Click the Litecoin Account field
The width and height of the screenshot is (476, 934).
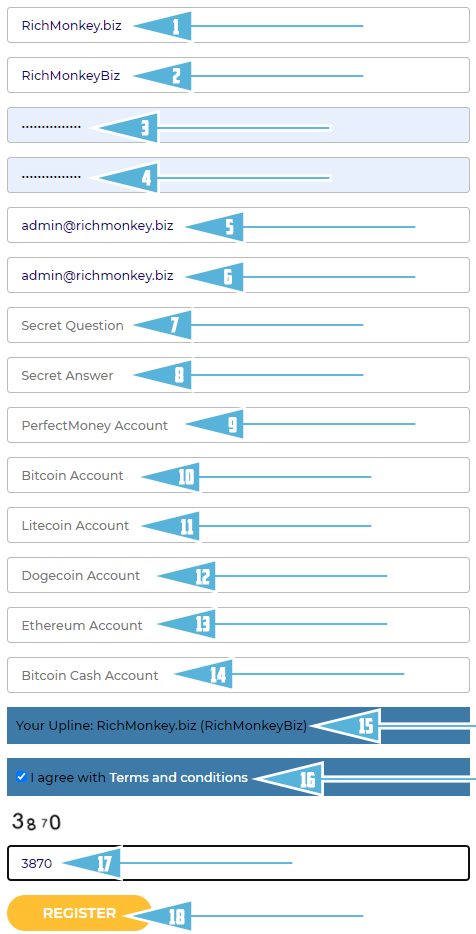[238, 525]
